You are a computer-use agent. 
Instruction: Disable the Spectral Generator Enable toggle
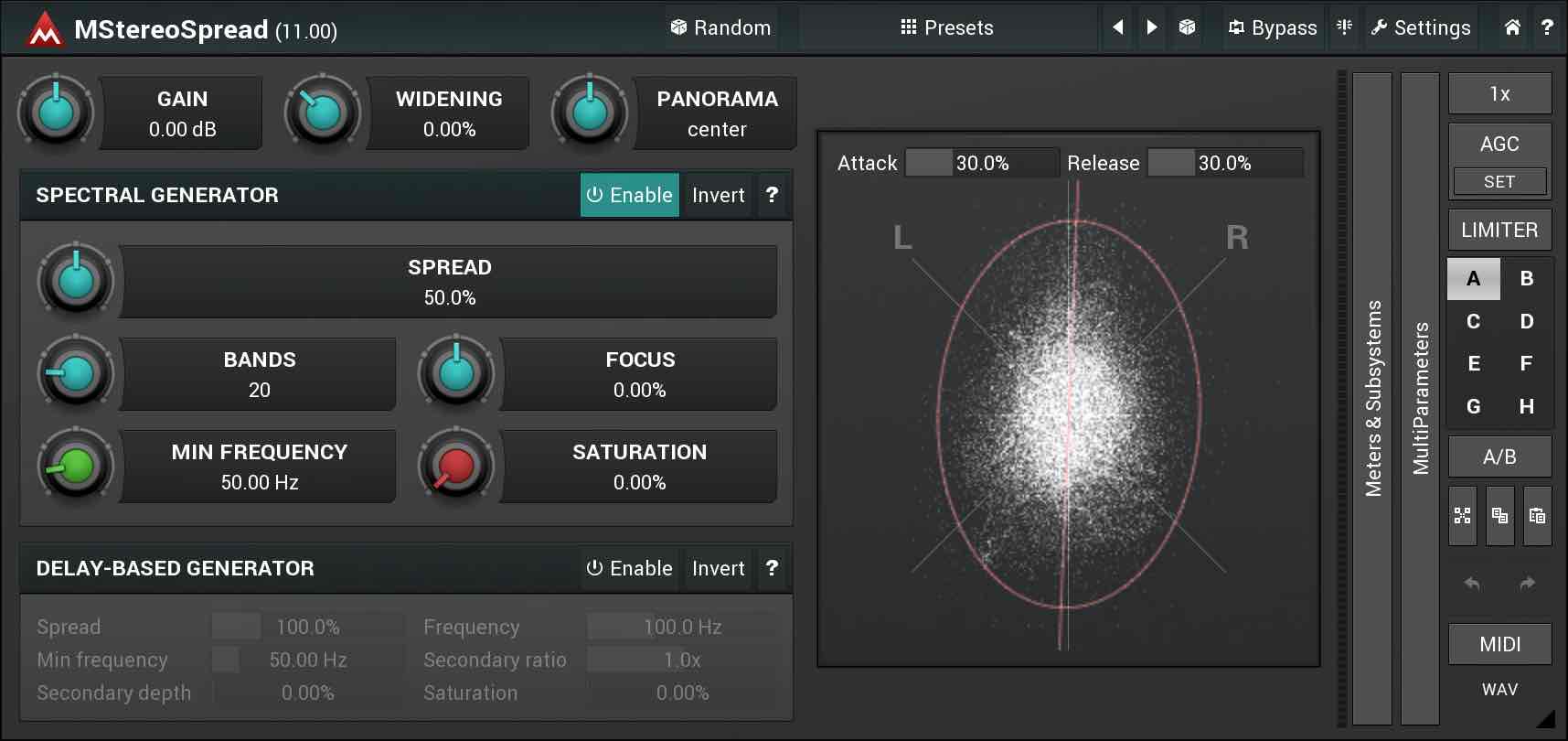pyautogui.click(x=629, y=195)
